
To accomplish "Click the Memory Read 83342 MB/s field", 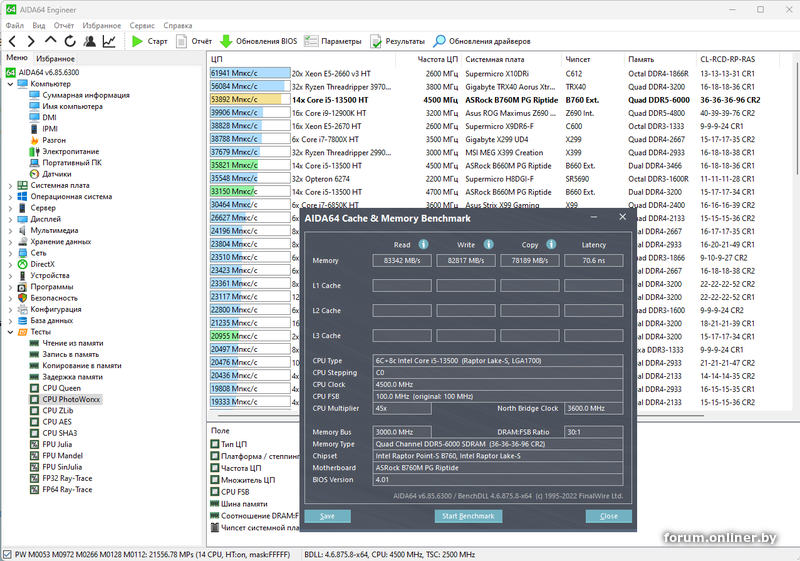I will tap(402, 261).
